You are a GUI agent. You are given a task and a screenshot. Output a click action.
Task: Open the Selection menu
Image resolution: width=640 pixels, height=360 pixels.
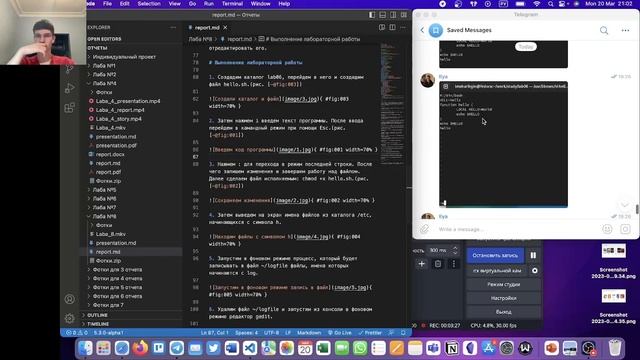tap(149, 4)
